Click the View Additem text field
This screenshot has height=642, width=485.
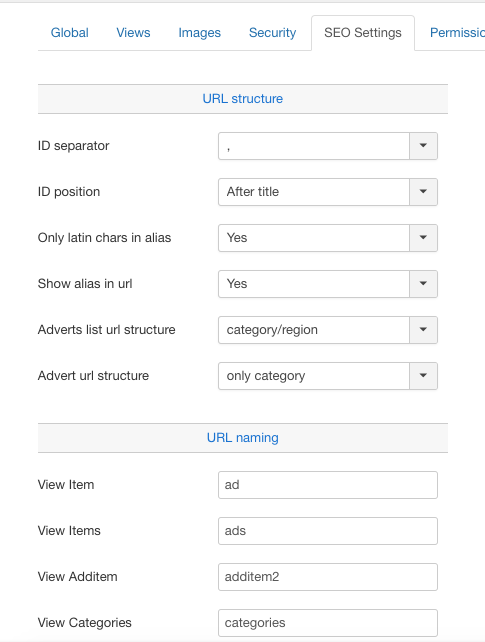click(328, 577)
